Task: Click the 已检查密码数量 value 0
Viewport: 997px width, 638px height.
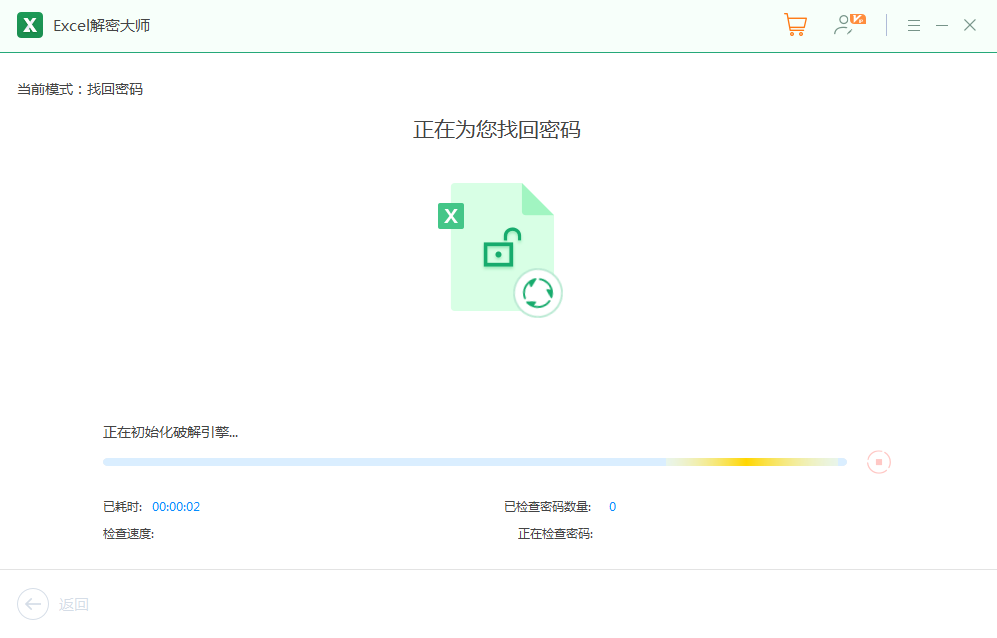Action: click(612, 507)
